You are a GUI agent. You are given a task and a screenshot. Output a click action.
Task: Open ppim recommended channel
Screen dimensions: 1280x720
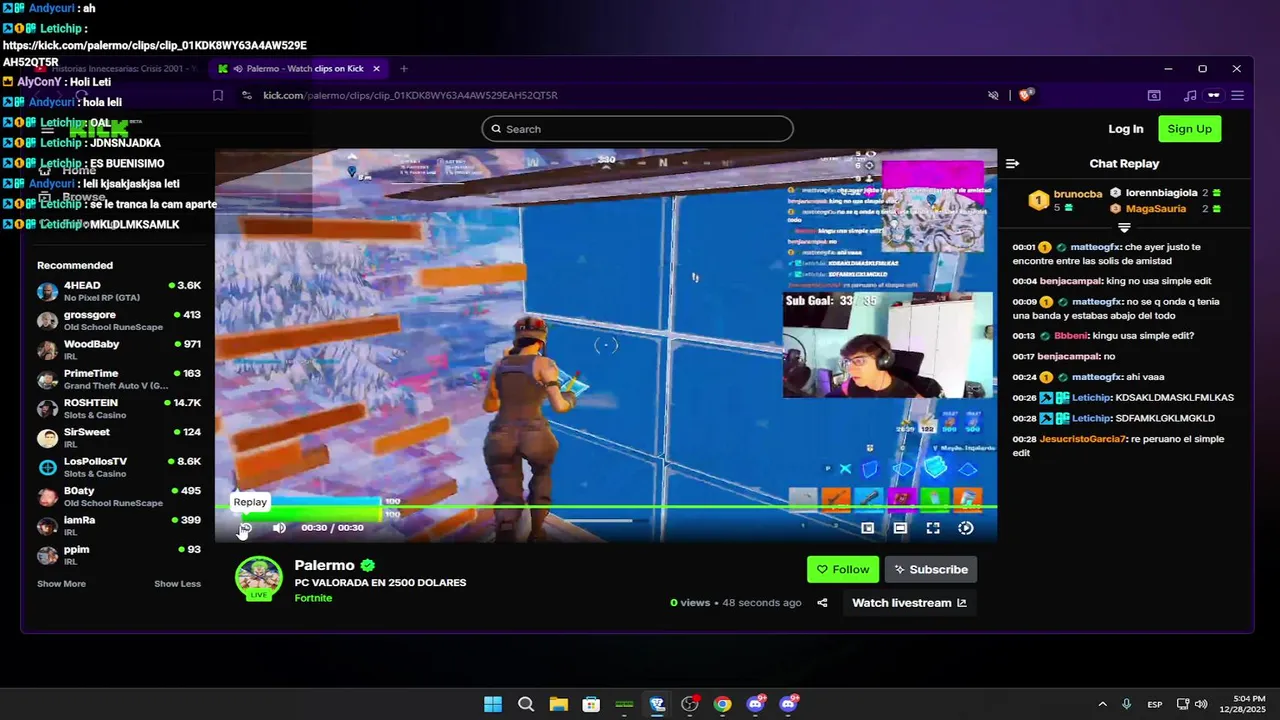[119, 555]
